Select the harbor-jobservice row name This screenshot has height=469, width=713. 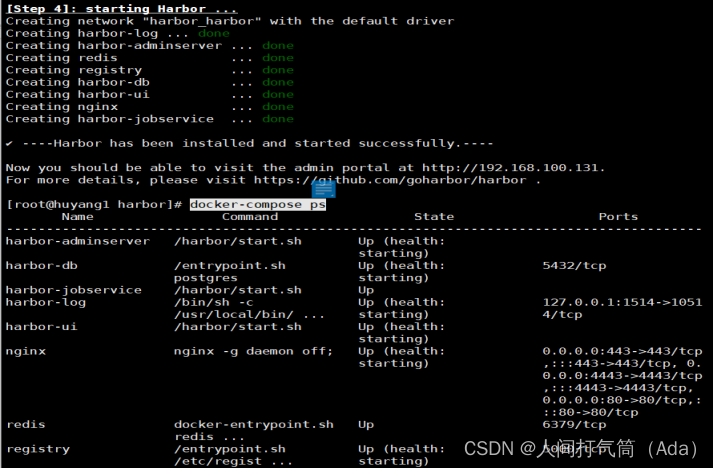(x=74, y=290)
